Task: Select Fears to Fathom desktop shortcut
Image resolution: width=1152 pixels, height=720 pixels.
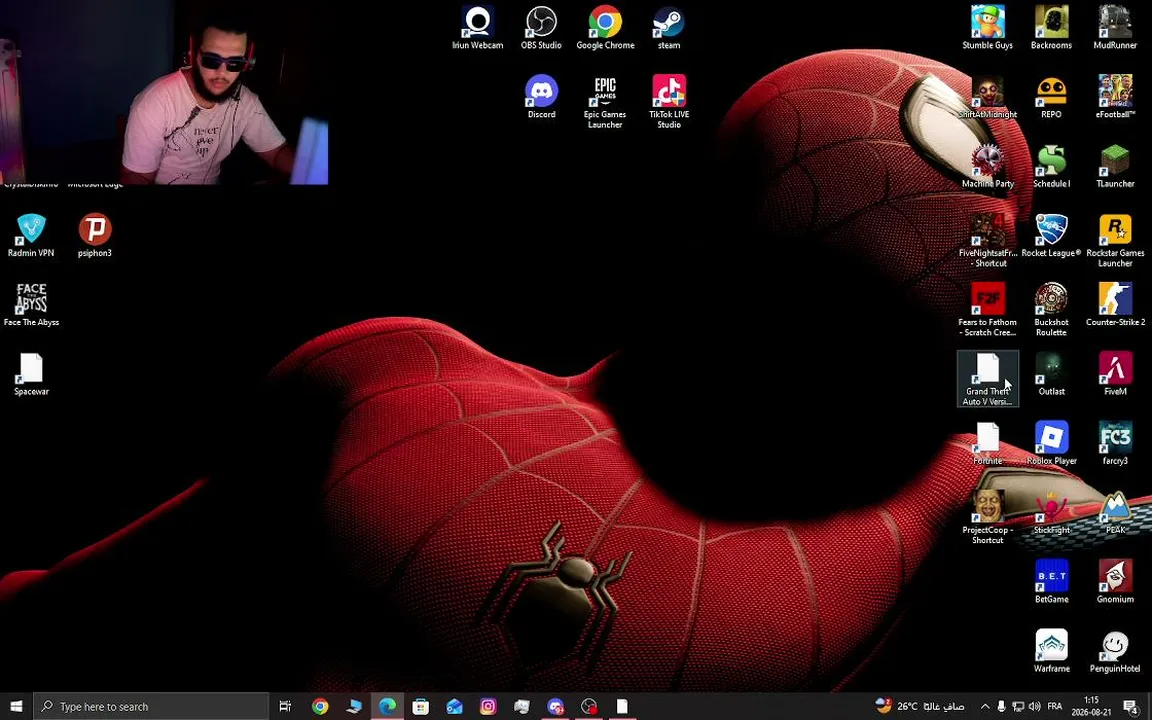Action: point(987,309)
